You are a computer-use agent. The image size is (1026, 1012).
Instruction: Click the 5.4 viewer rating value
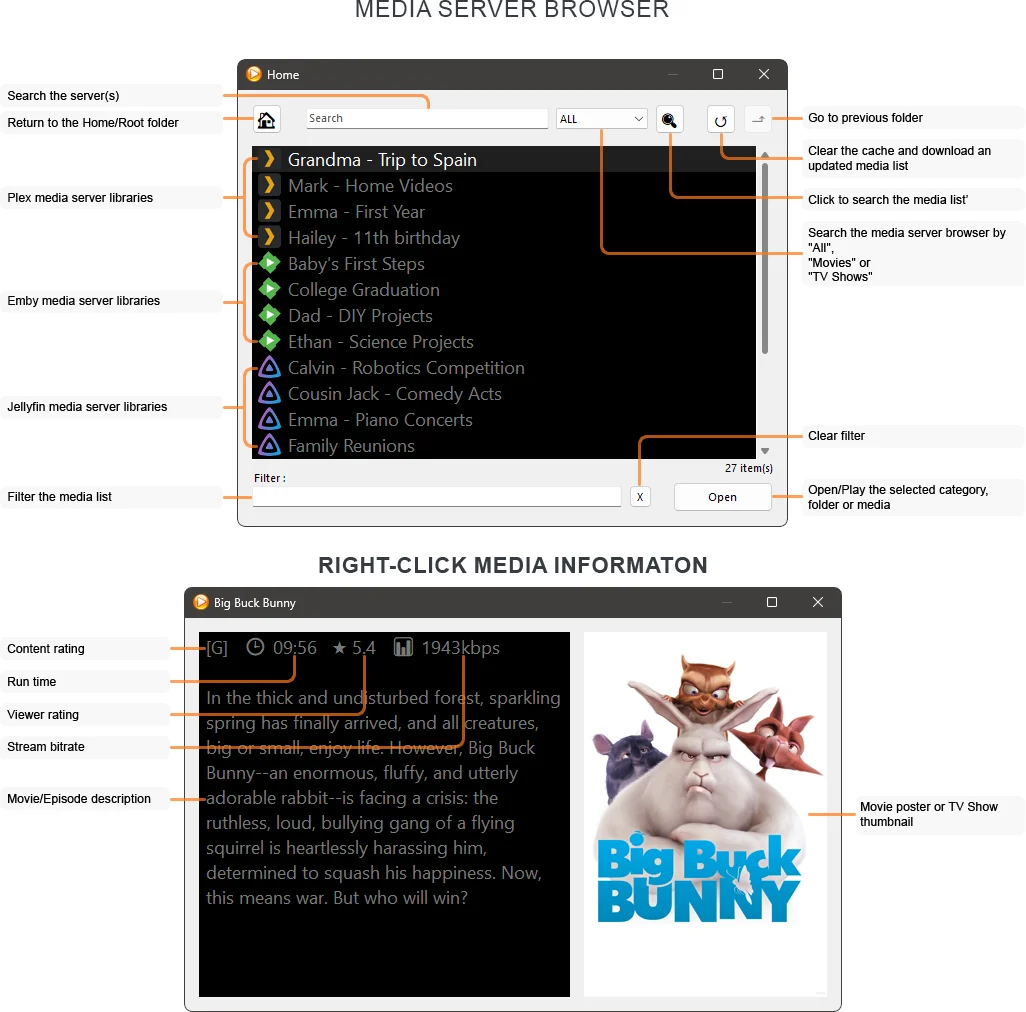coord(364,648)
